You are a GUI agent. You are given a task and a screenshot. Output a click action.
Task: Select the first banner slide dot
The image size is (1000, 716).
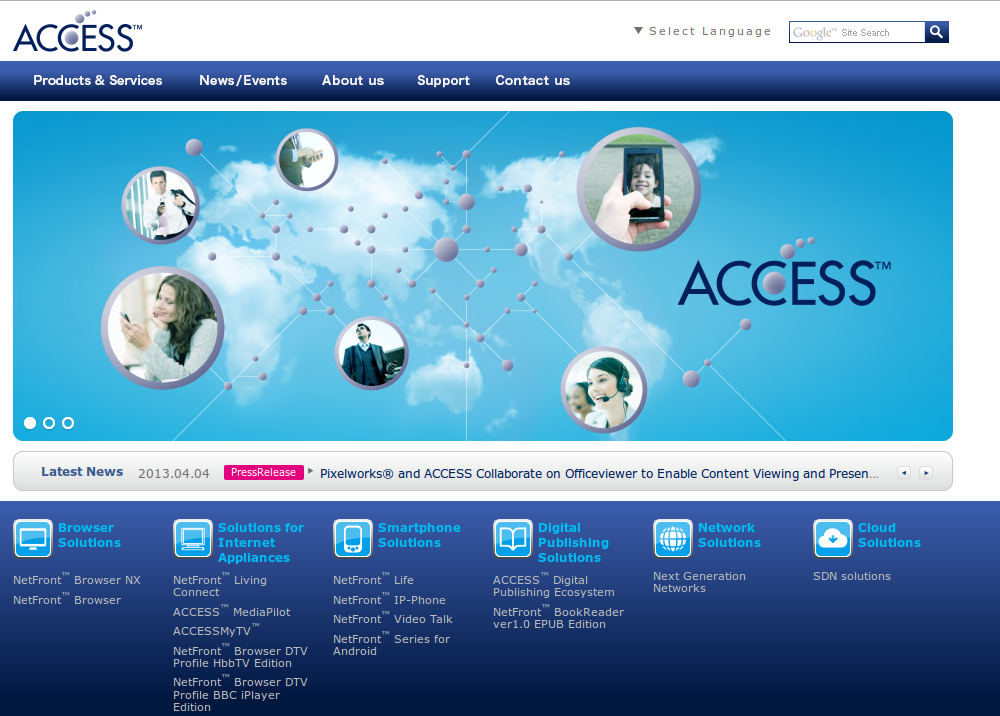point(30,423)
